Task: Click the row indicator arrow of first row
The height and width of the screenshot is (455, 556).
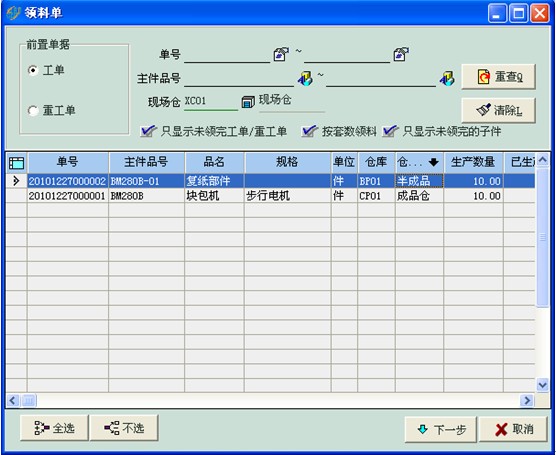Action: [x=16, y=181]
